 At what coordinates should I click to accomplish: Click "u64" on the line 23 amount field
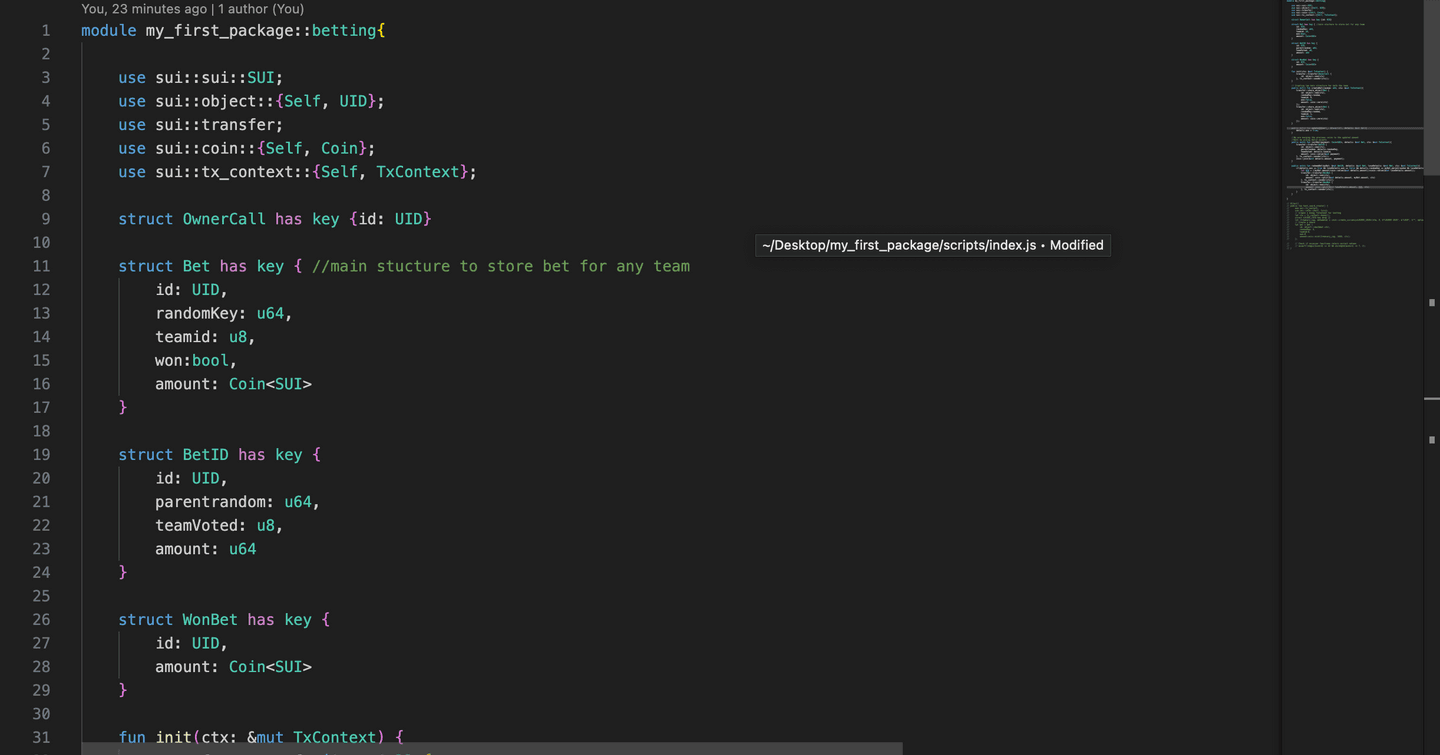pos(242,549)
